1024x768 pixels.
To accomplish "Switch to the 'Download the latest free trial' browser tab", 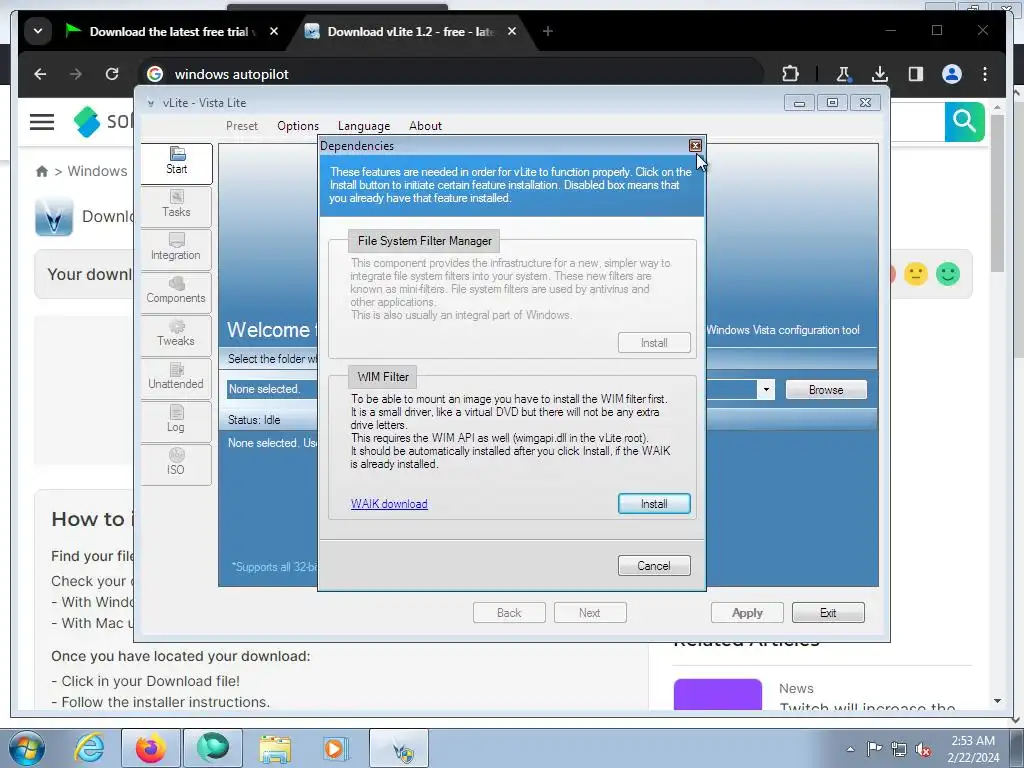I will coord(171,31).
